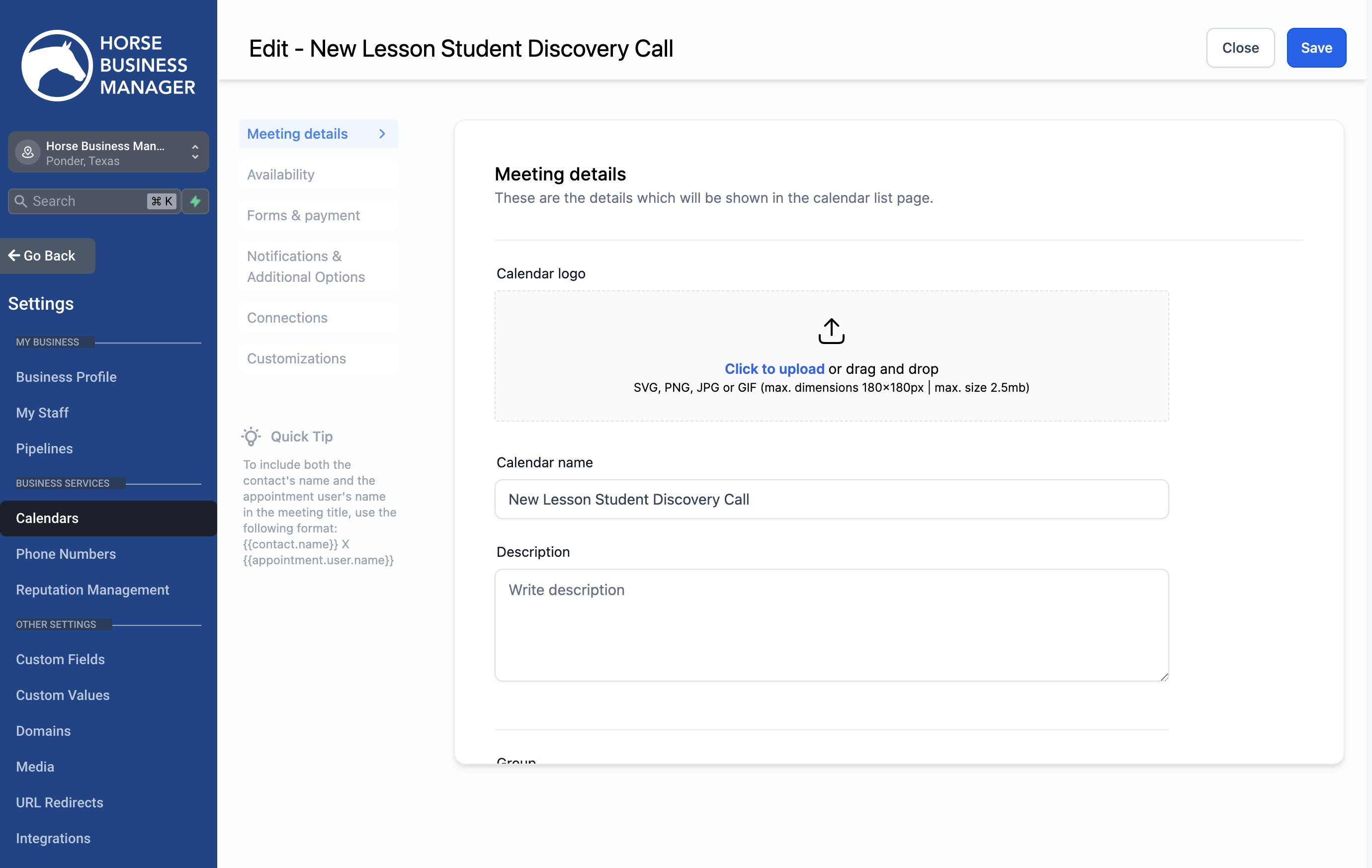Click the location avatar icon beside Ponder, Texas
1372x868 pixels.
(27, 152)
